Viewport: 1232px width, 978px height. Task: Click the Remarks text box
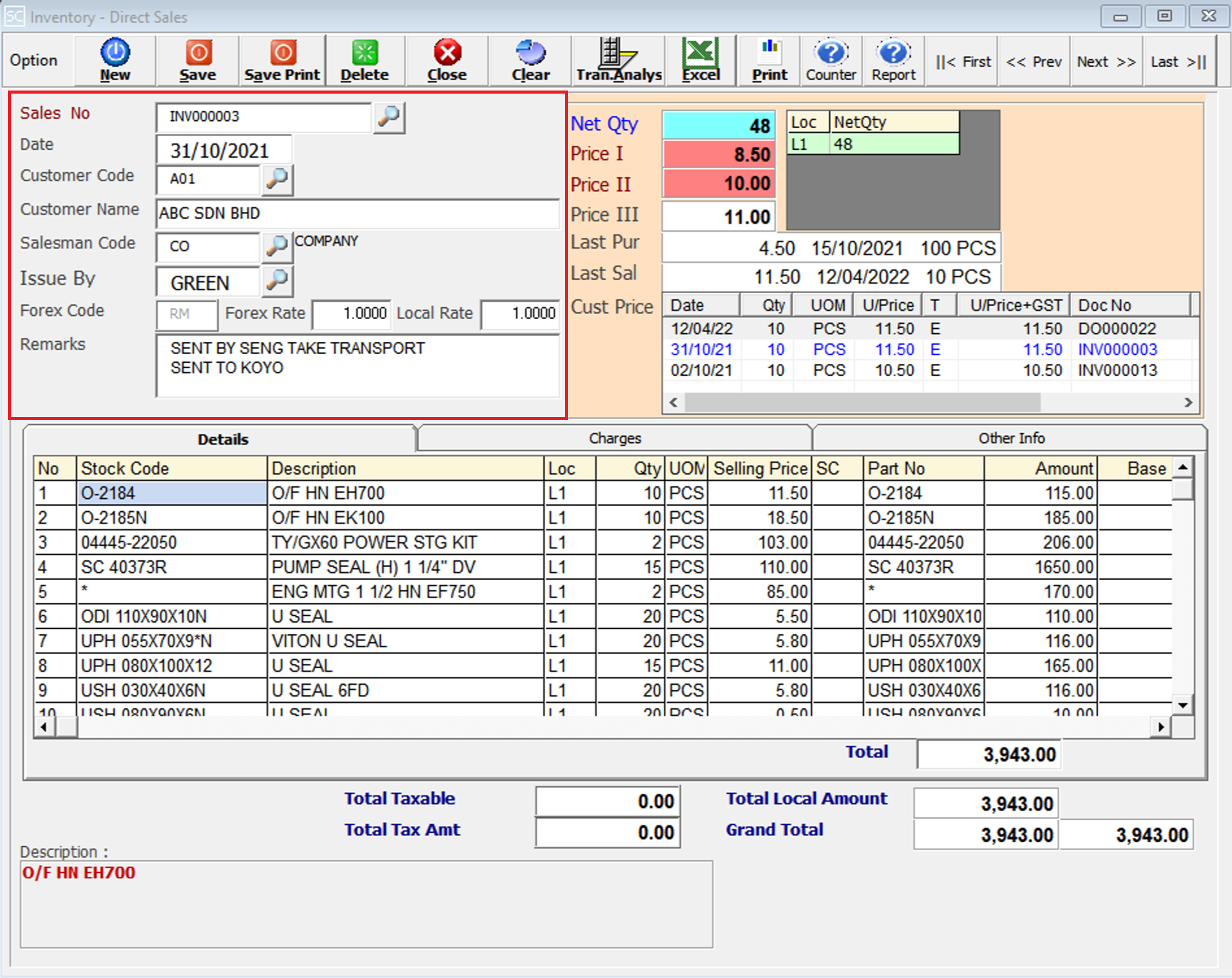(x=357, y=366)
